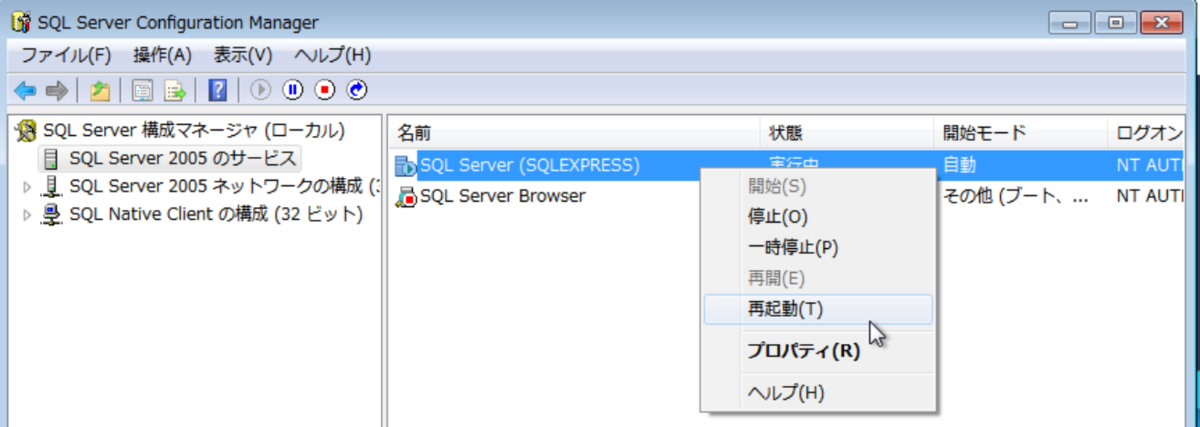Click NT AUT logon cell of Browser row
1200x427 pixels.
(1150, 196)
